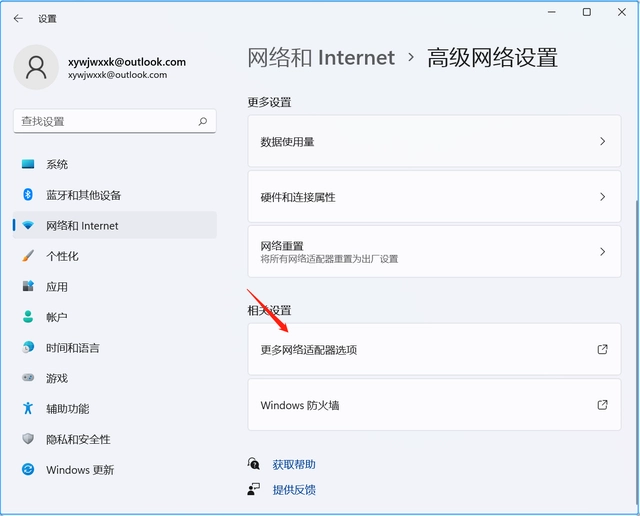
Task: Go back with the arrow button
Action: point(18,18)
